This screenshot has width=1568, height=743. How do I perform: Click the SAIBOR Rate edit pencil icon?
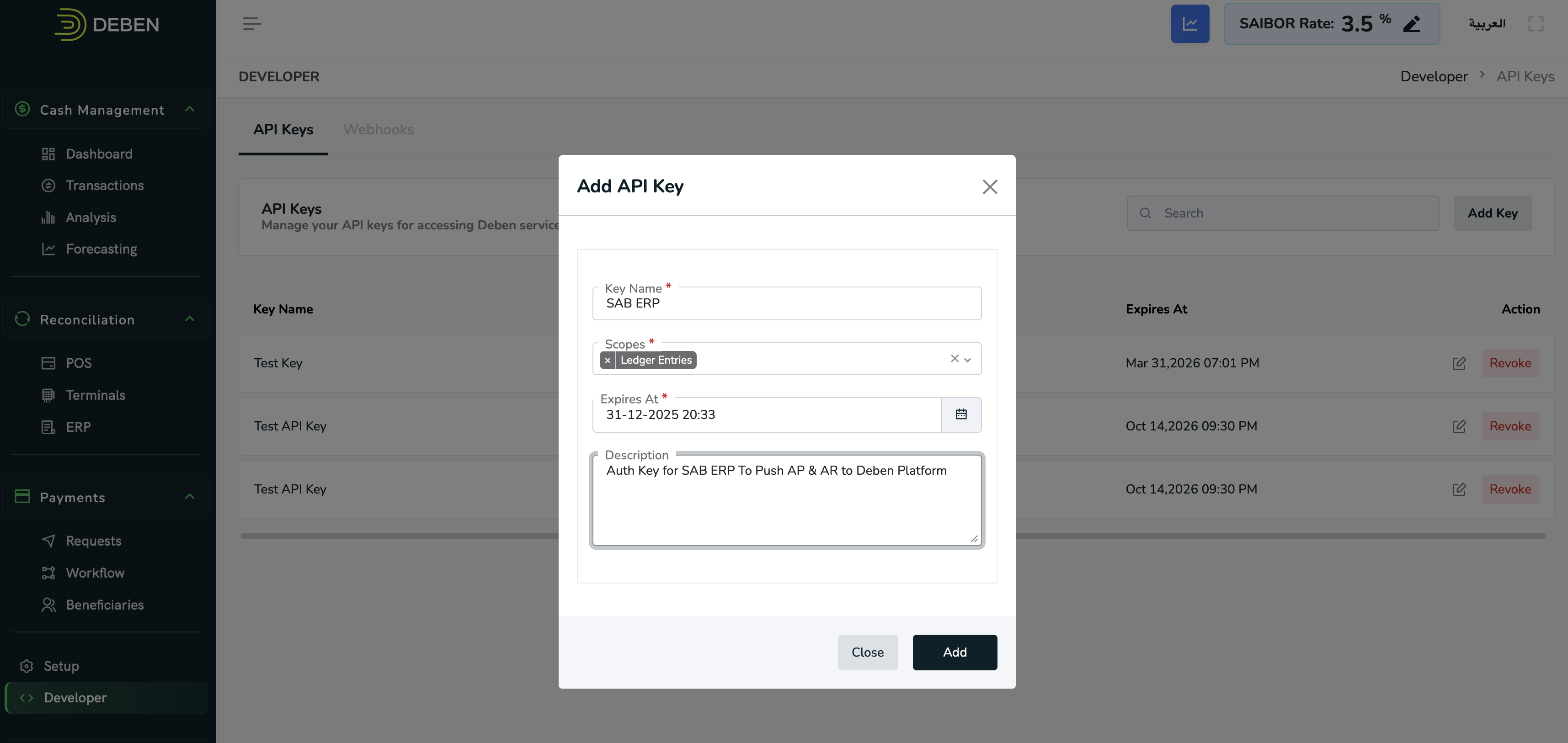[1411, 24]
